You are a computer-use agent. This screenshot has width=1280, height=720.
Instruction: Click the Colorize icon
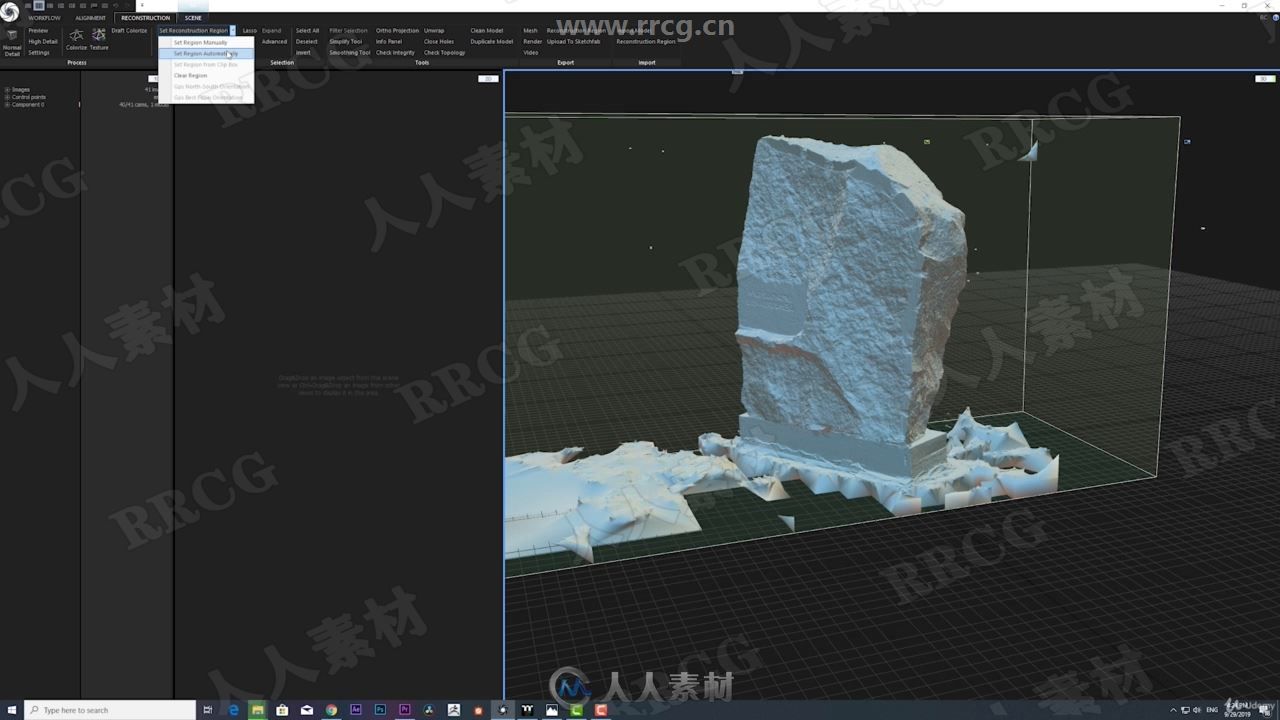point(76,40)
